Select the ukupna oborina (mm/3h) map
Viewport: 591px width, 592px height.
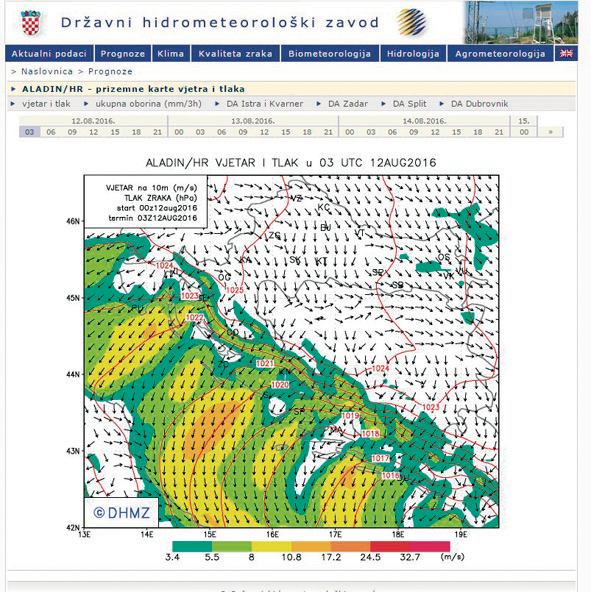tap(148, 104)
